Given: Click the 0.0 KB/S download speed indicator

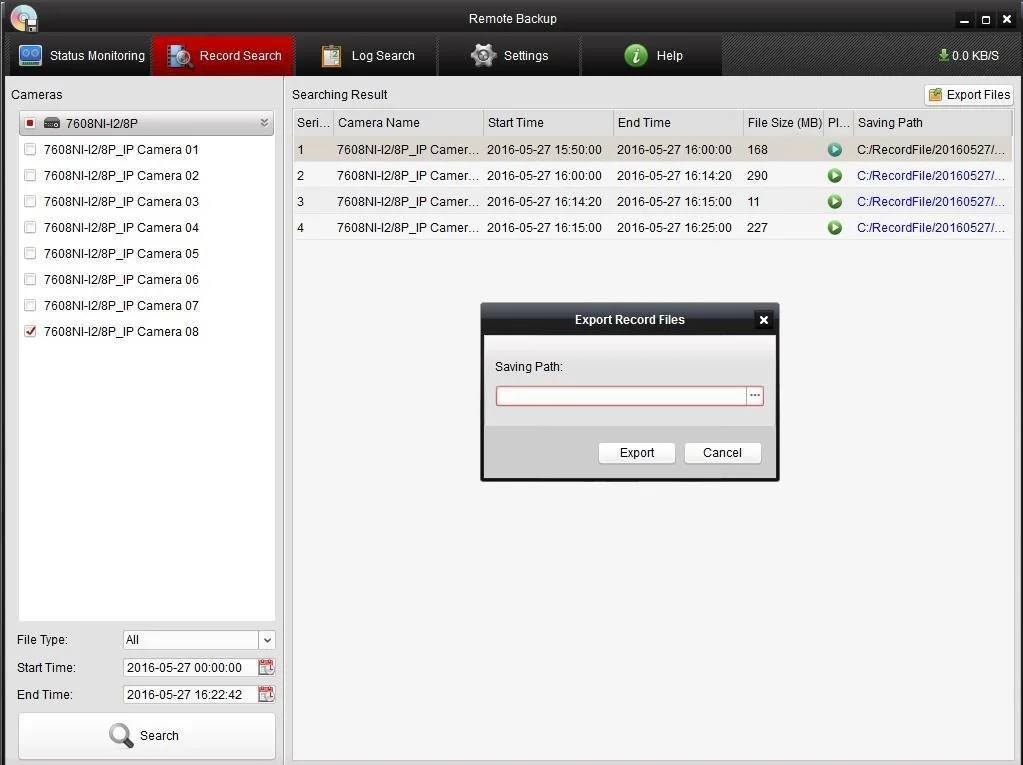Looking at the screenshot, I should pyautogui.click(x=969, y=55).
